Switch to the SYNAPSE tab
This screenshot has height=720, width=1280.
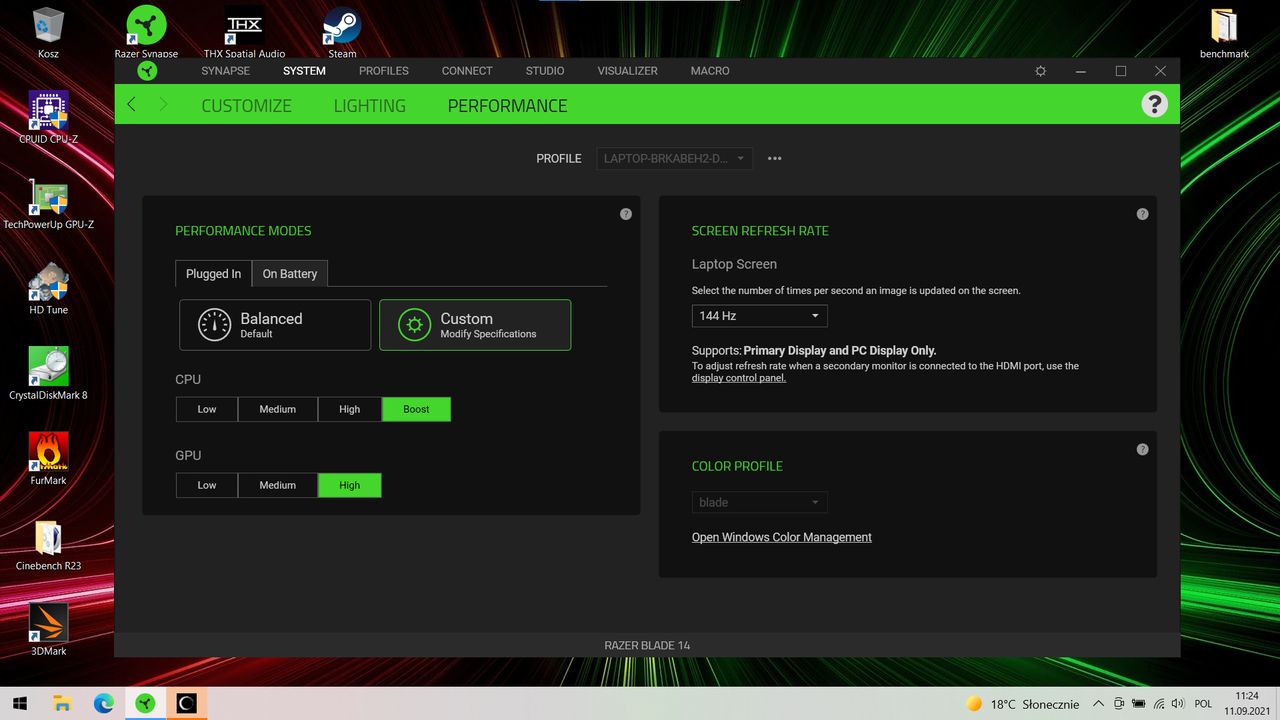pyautogui.click(x=226, y=71)
